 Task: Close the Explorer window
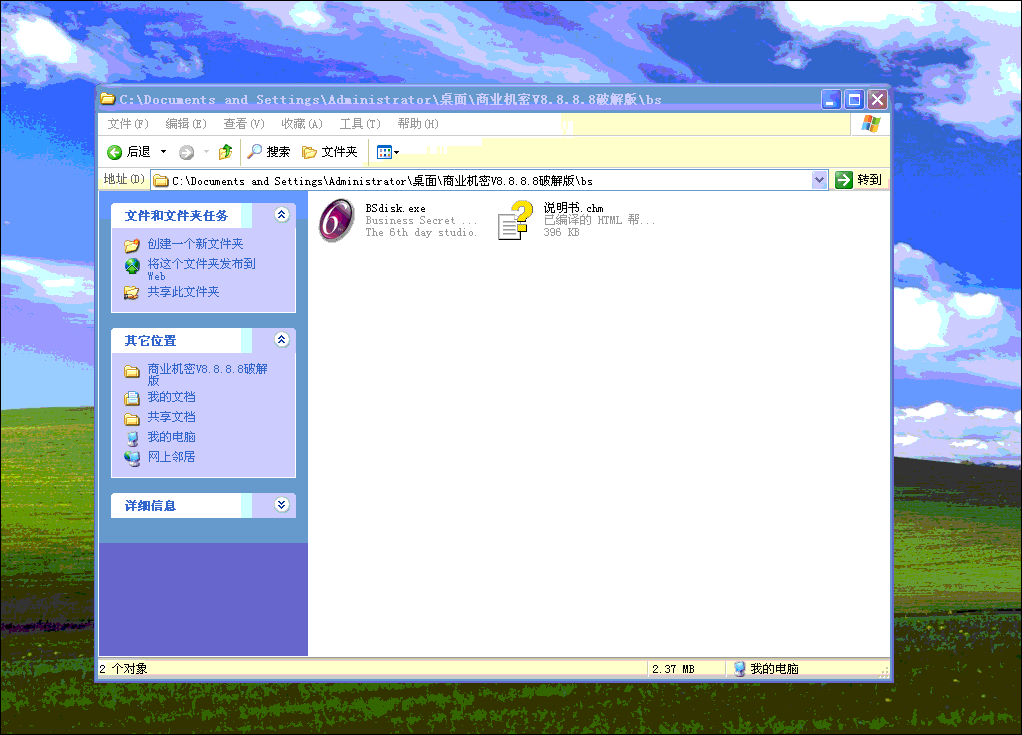click(877, 100)
